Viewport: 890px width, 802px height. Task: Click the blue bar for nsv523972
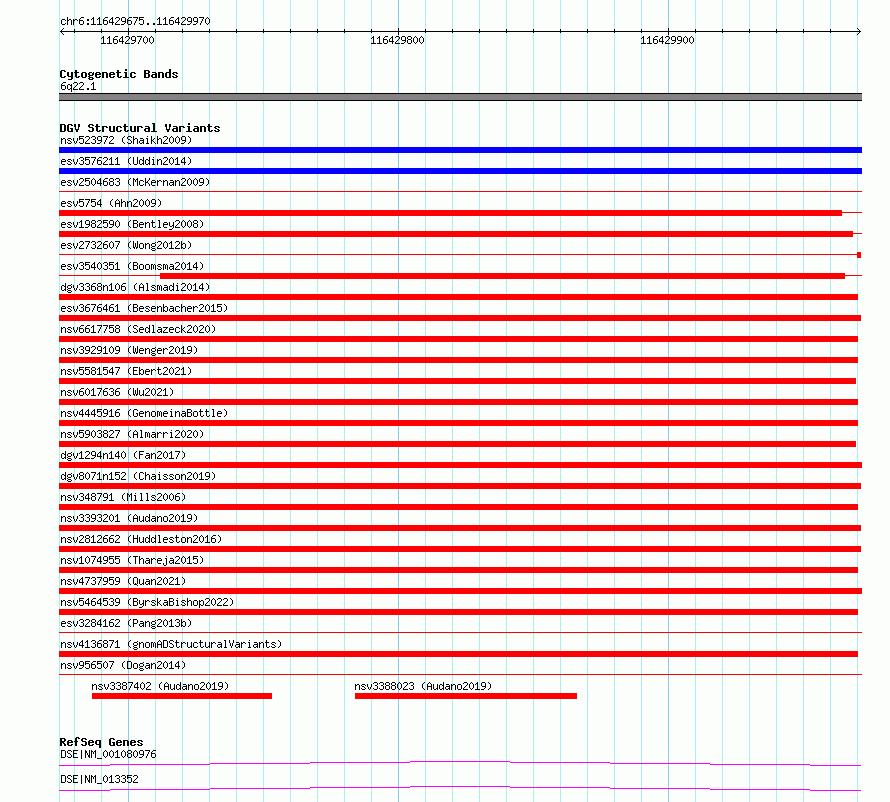click(x=460, y=150)
